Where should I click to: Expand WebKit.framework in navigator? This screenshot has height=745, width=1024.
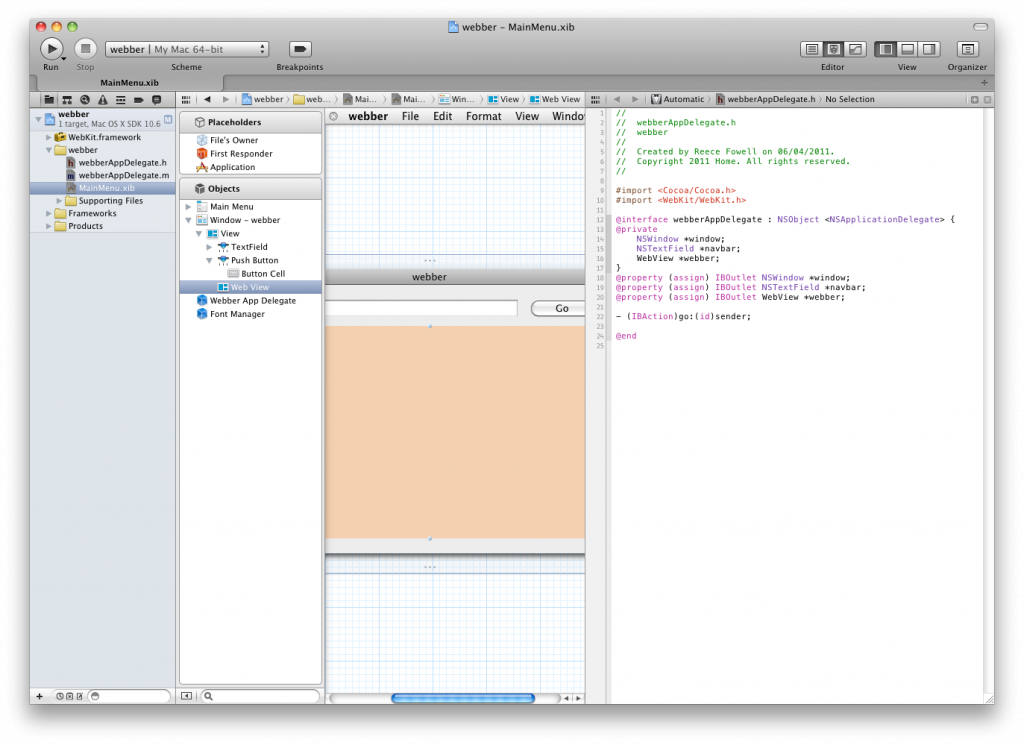click(48, 138)
